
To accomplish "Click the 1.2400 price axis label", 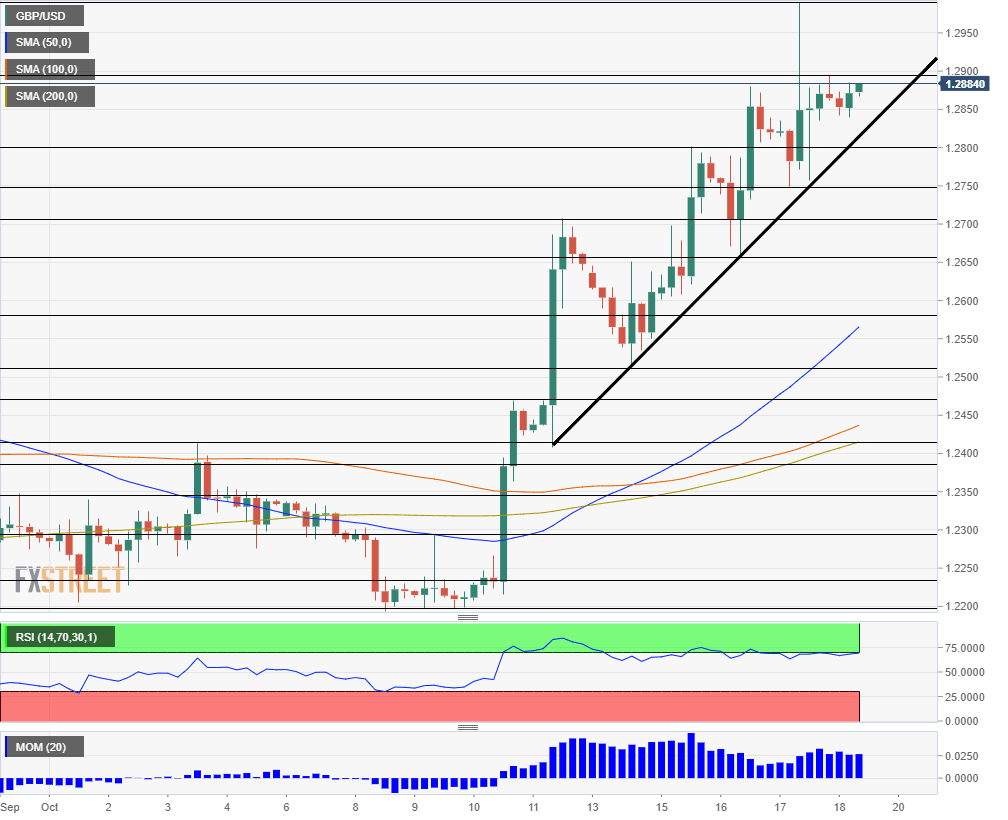I will tap(961, 454).
